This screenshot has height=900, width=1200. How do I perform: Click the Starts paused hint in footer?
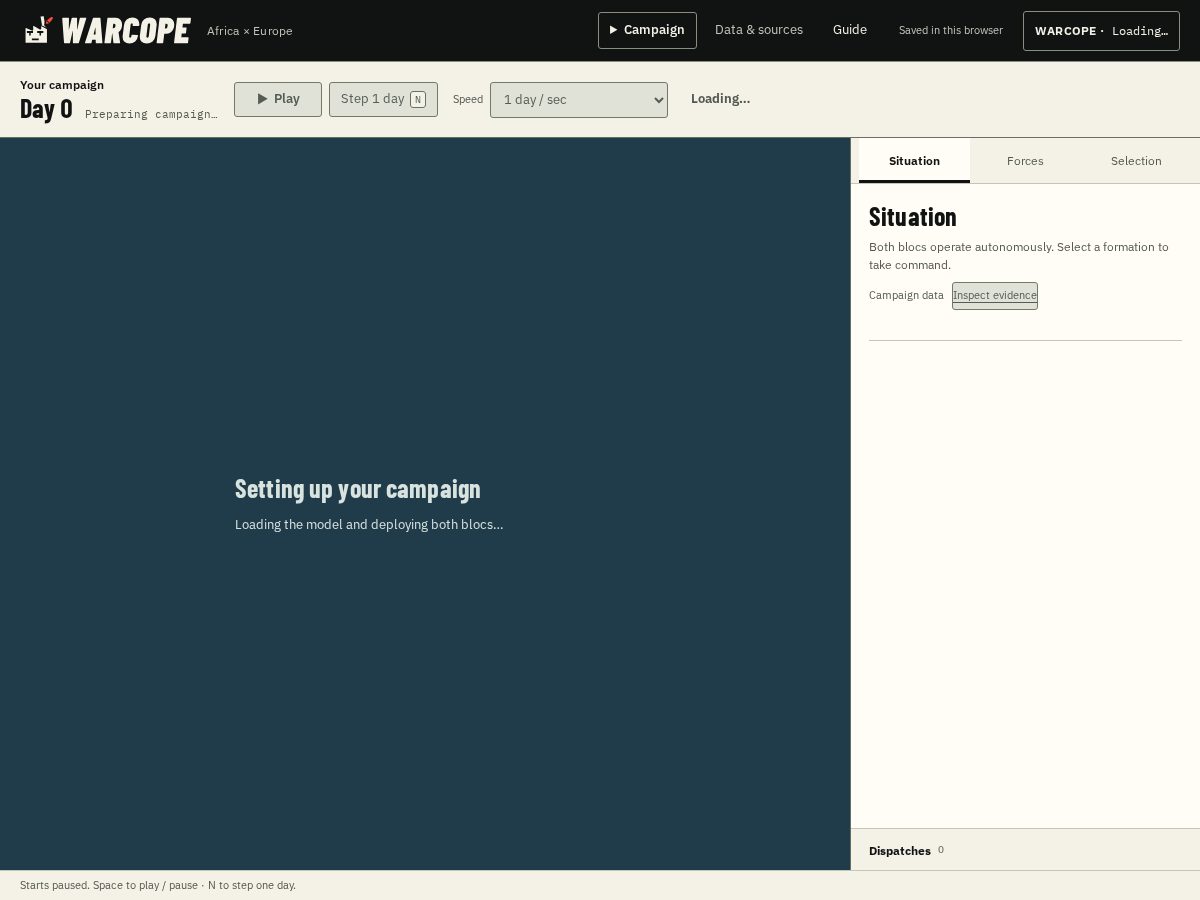158,885
